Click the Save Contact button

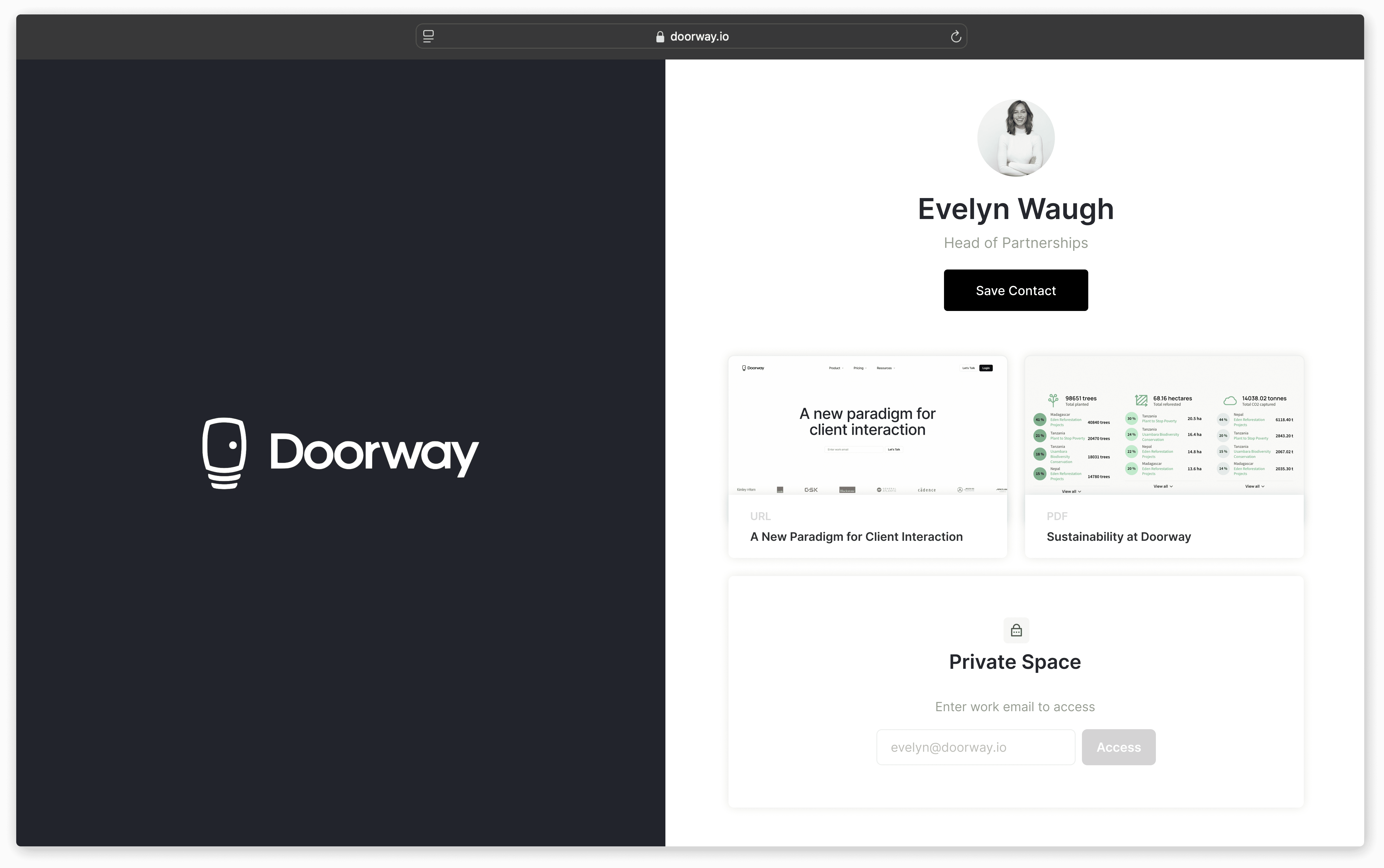pyautogui.click(x=1016, y=290)
